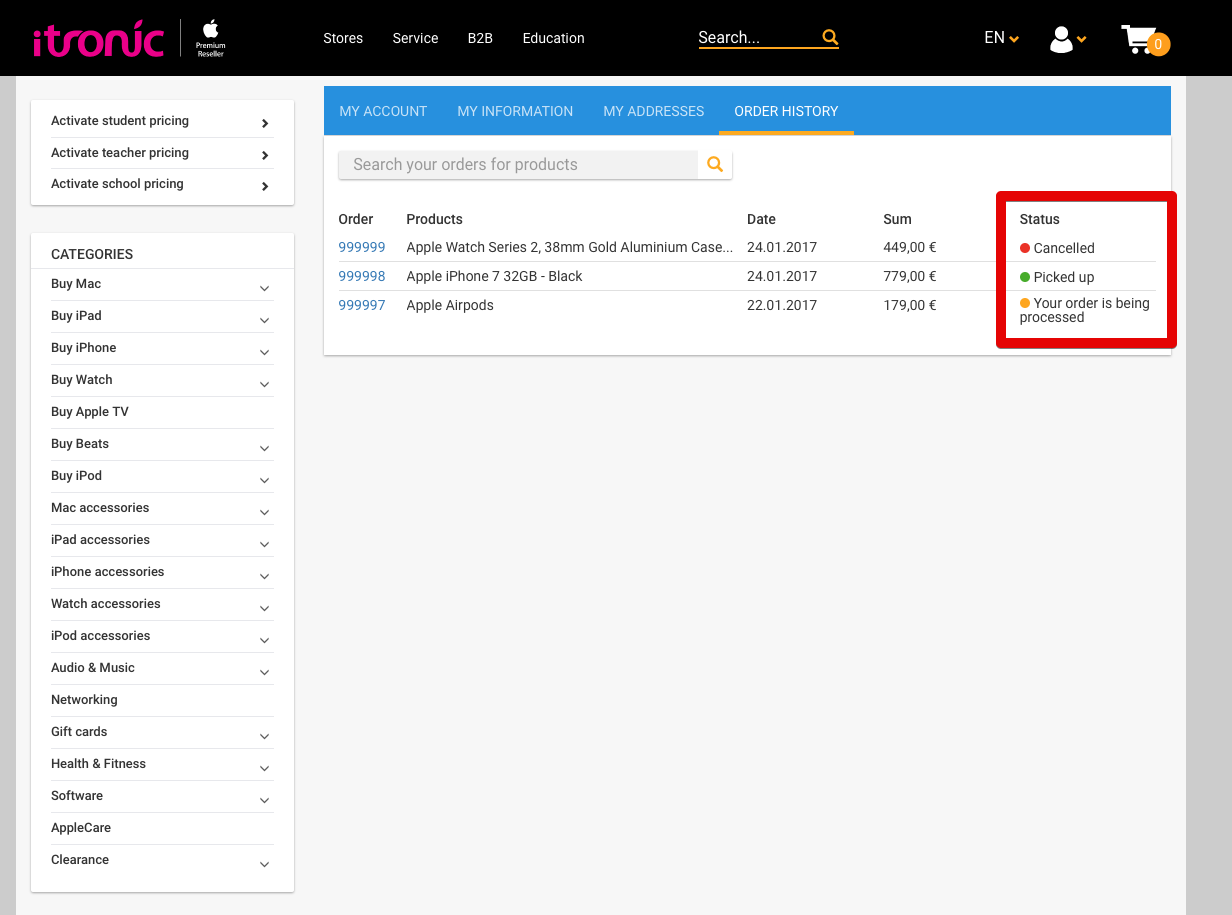Click the Picked up status text
Screen dimensions: 1232x915
coord(1064,277)
